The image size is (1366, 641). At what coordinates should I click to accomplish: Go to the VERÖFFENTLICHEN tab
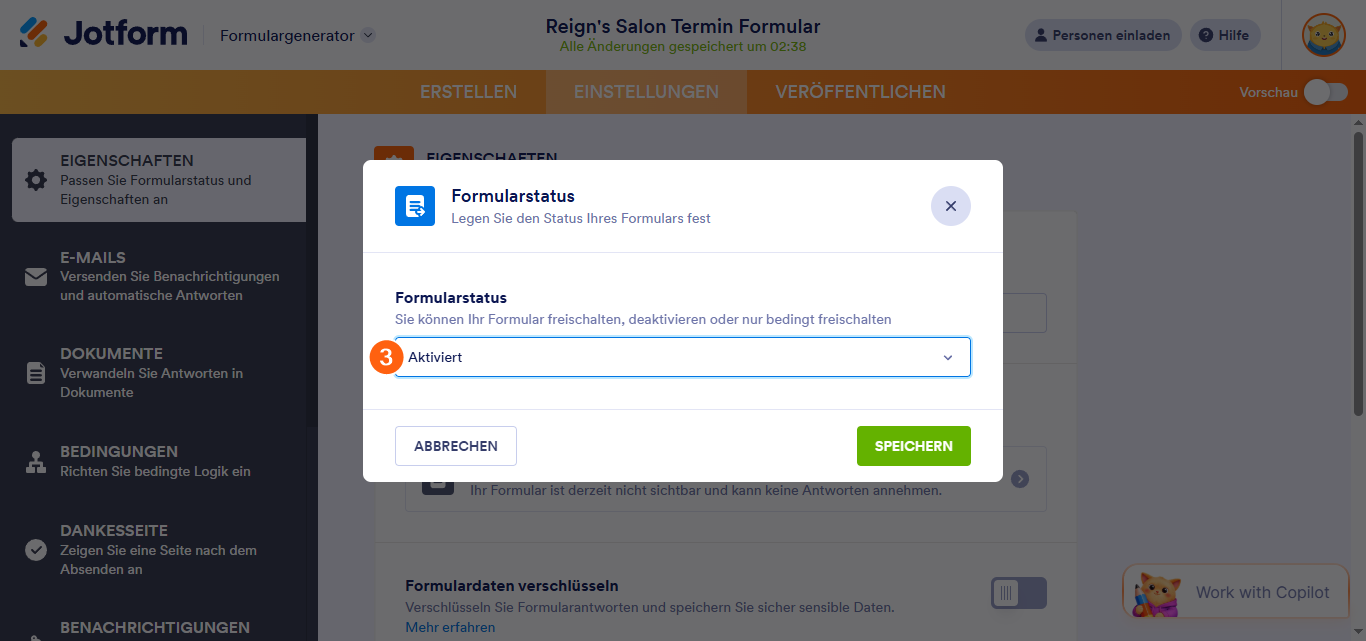[857, 91]
